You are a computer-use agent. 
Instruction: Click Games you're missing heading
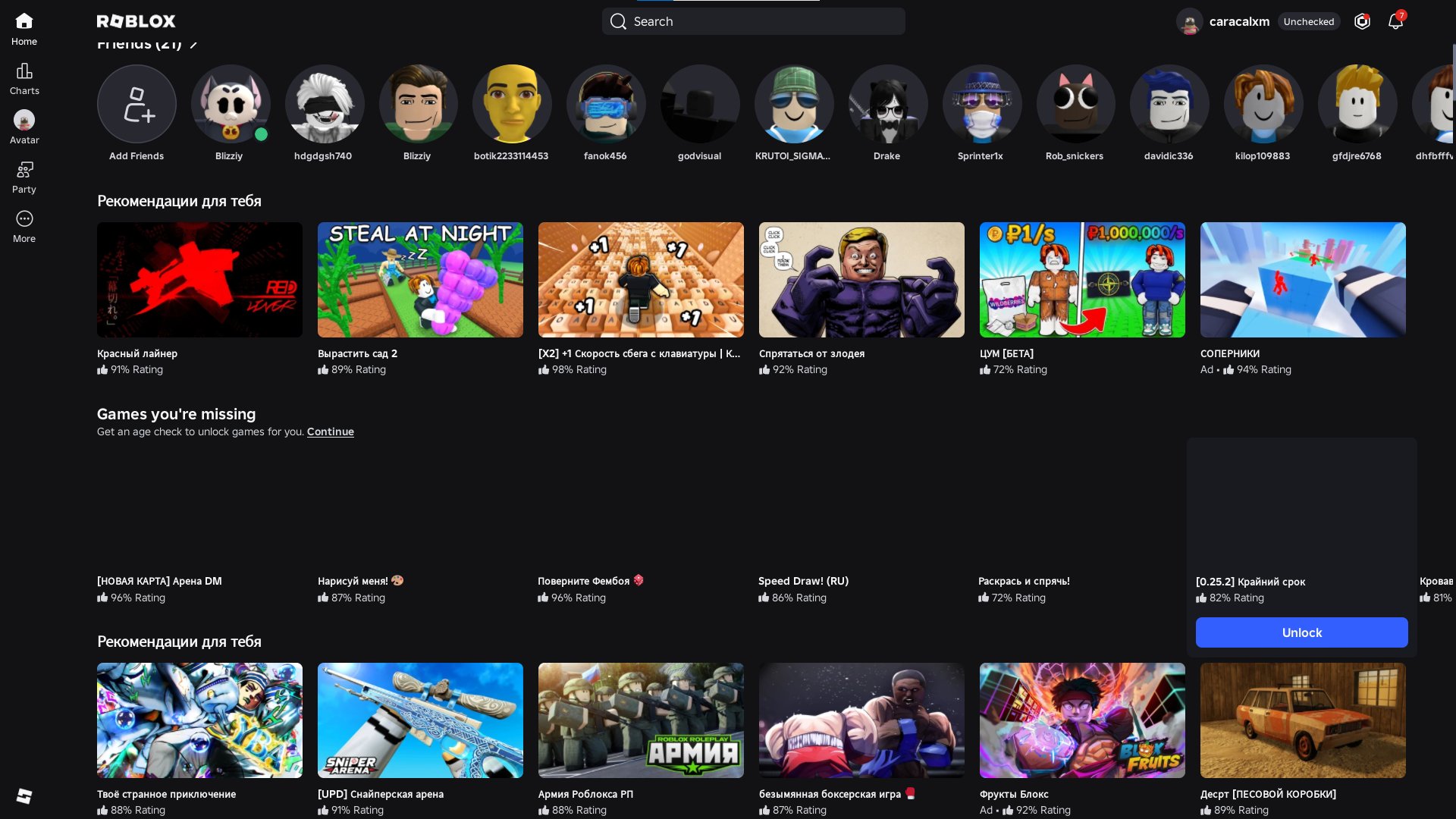tap(176, 414)
